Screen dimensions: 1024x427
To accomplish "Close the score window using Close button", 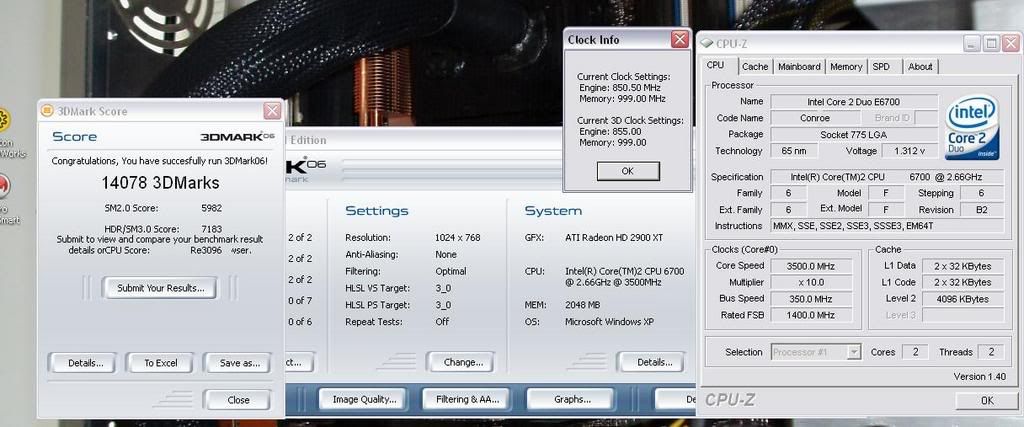I will click(238, 400).
